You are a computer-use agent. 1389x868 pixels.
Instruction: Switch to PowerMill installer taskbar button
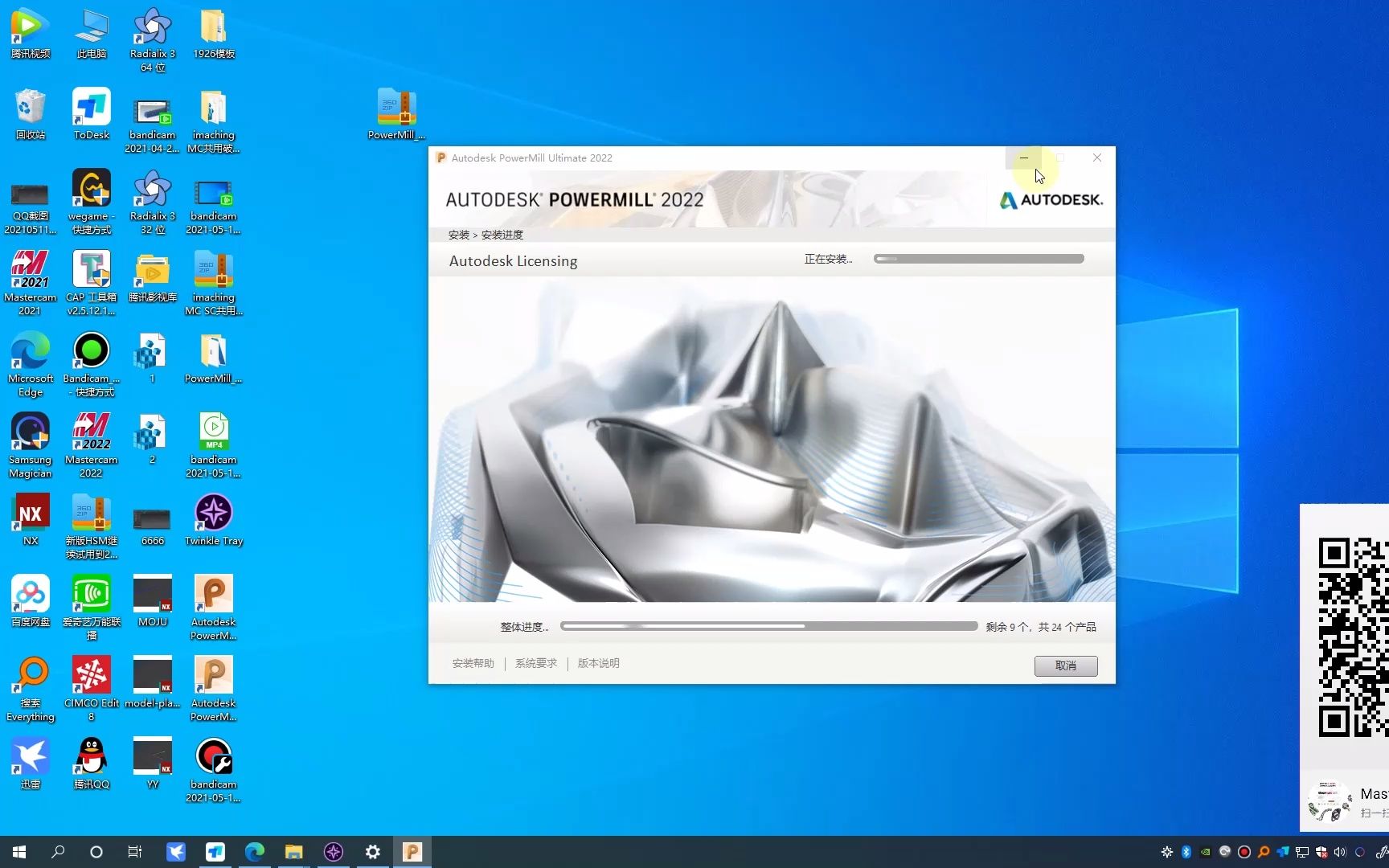pyautogui.click(x=412, y=852)
